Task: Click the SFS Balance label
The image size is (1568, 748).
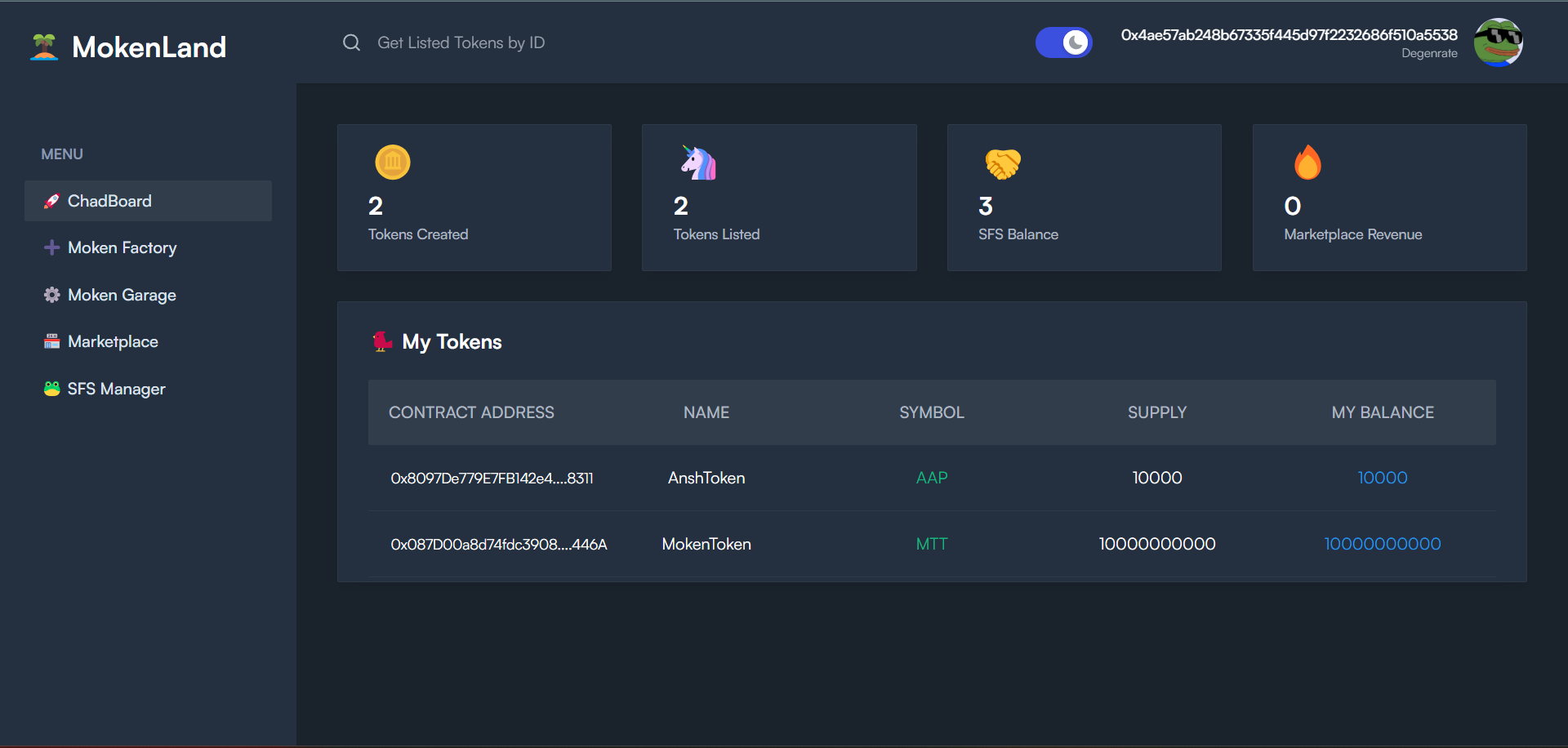Action: tap(1018, 234)
